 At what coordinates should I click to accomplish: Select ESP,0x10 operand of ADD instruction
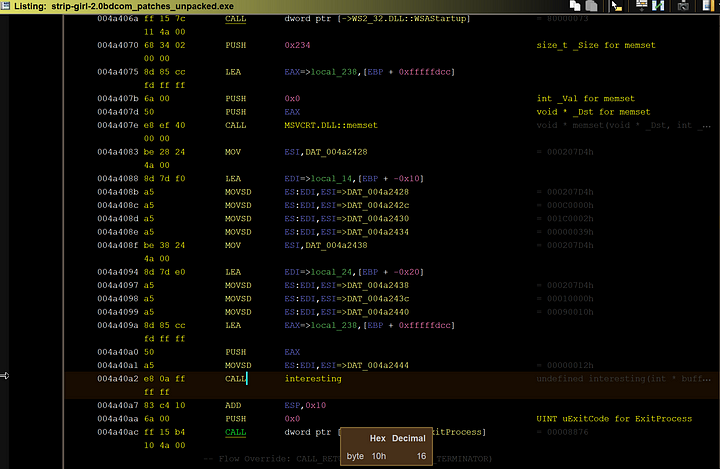click(x=305, y=405)
